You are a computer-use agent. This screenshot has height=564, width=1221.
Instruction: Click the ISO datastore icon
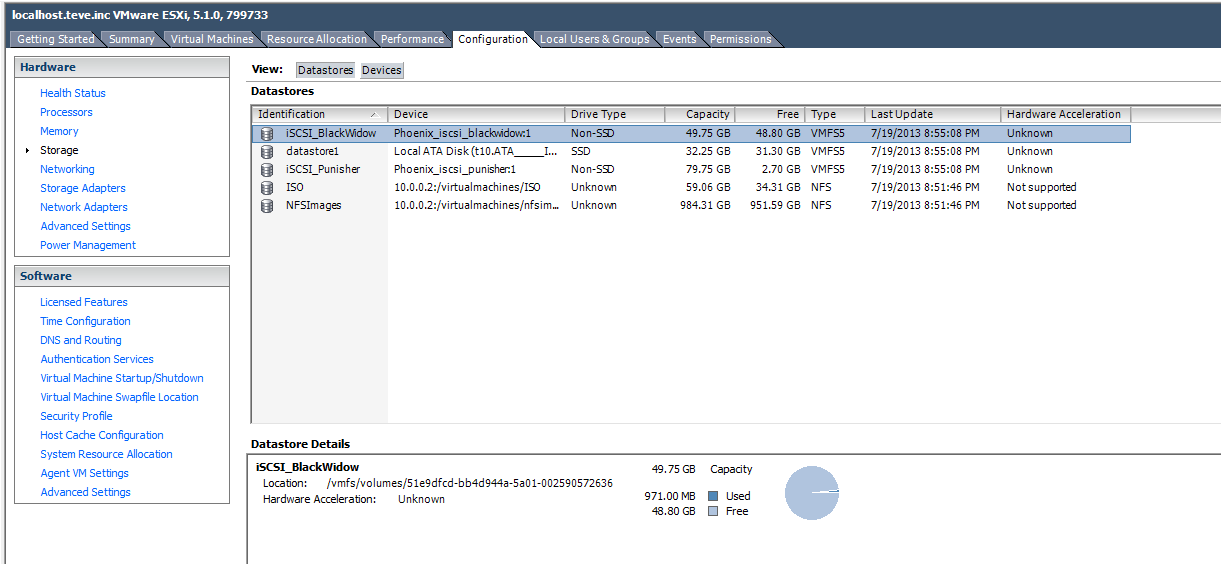pyautogui.click(x=266, y=187)
